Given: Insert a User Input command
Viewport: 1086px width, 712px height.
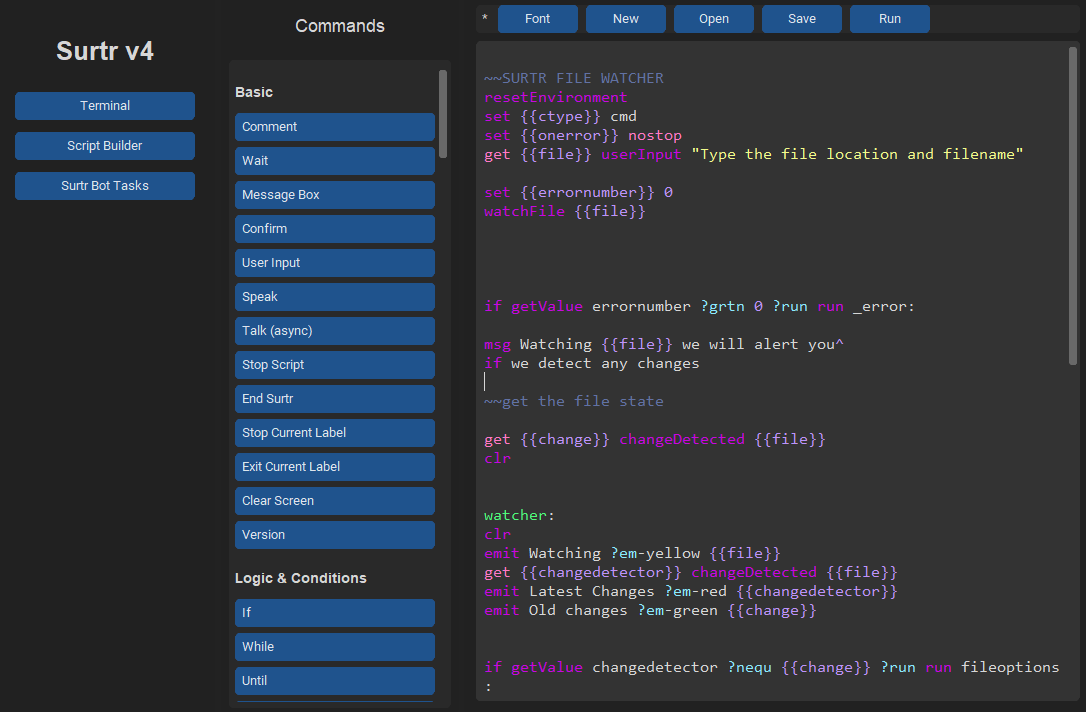Looking at the screenshot, I should pyautogui.click(x=334, y=263).
